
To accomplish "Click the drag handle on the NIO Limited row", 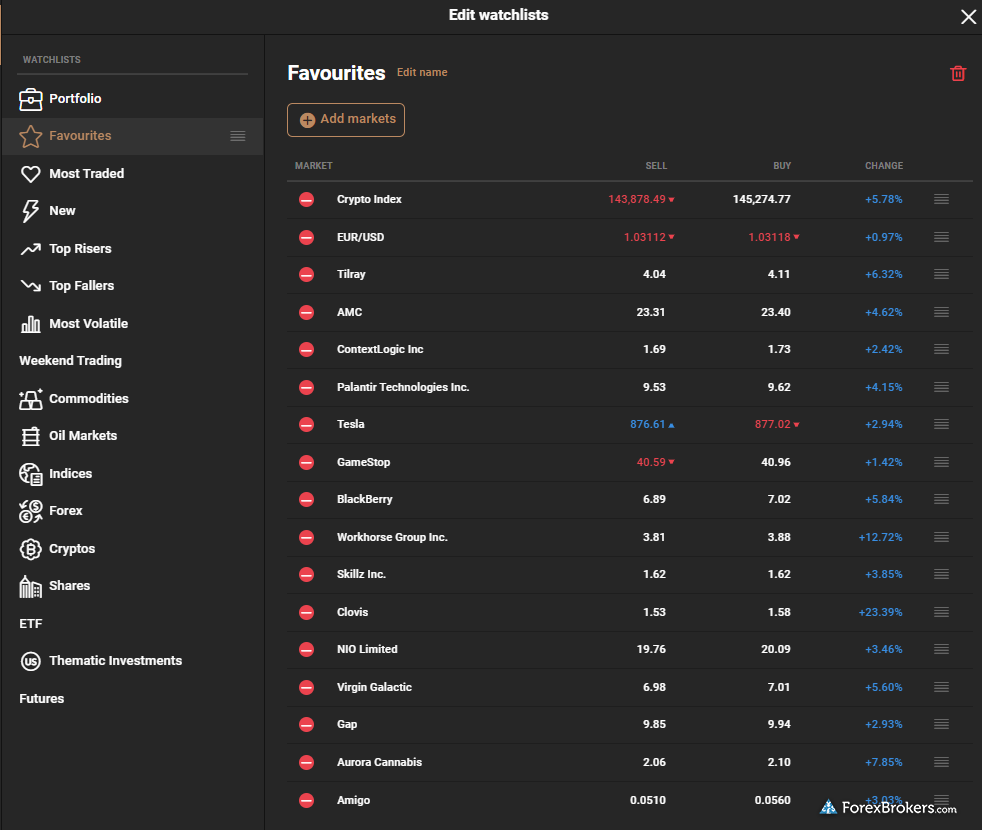I will pyautogui.click(x=941, y=650).
